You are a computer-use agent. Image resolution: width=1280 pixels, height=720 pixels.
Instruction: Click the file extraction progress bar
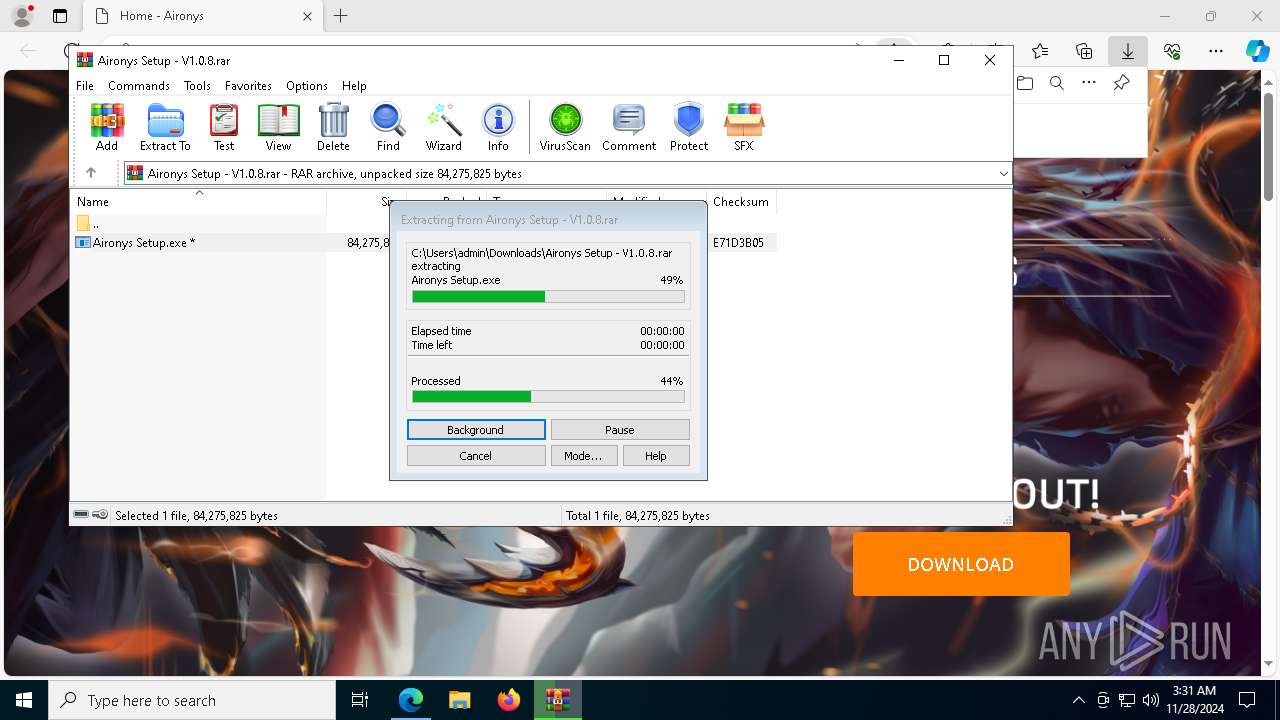point(548,297)
